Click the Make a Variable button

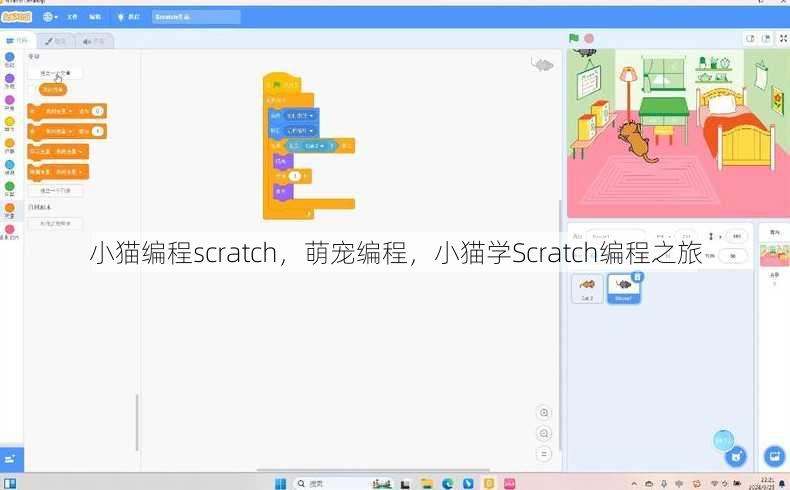(55, 73)
